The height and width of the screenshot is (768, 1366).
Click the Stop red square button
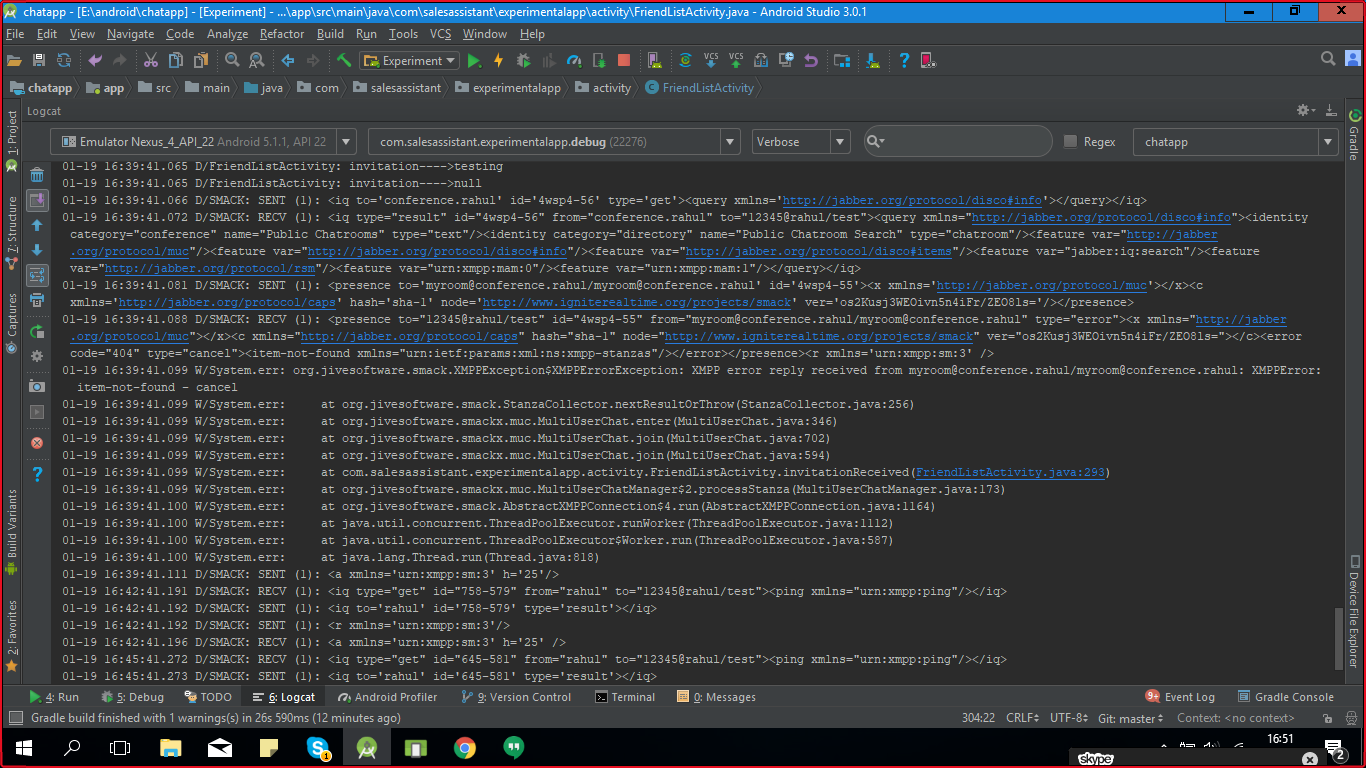624,61
